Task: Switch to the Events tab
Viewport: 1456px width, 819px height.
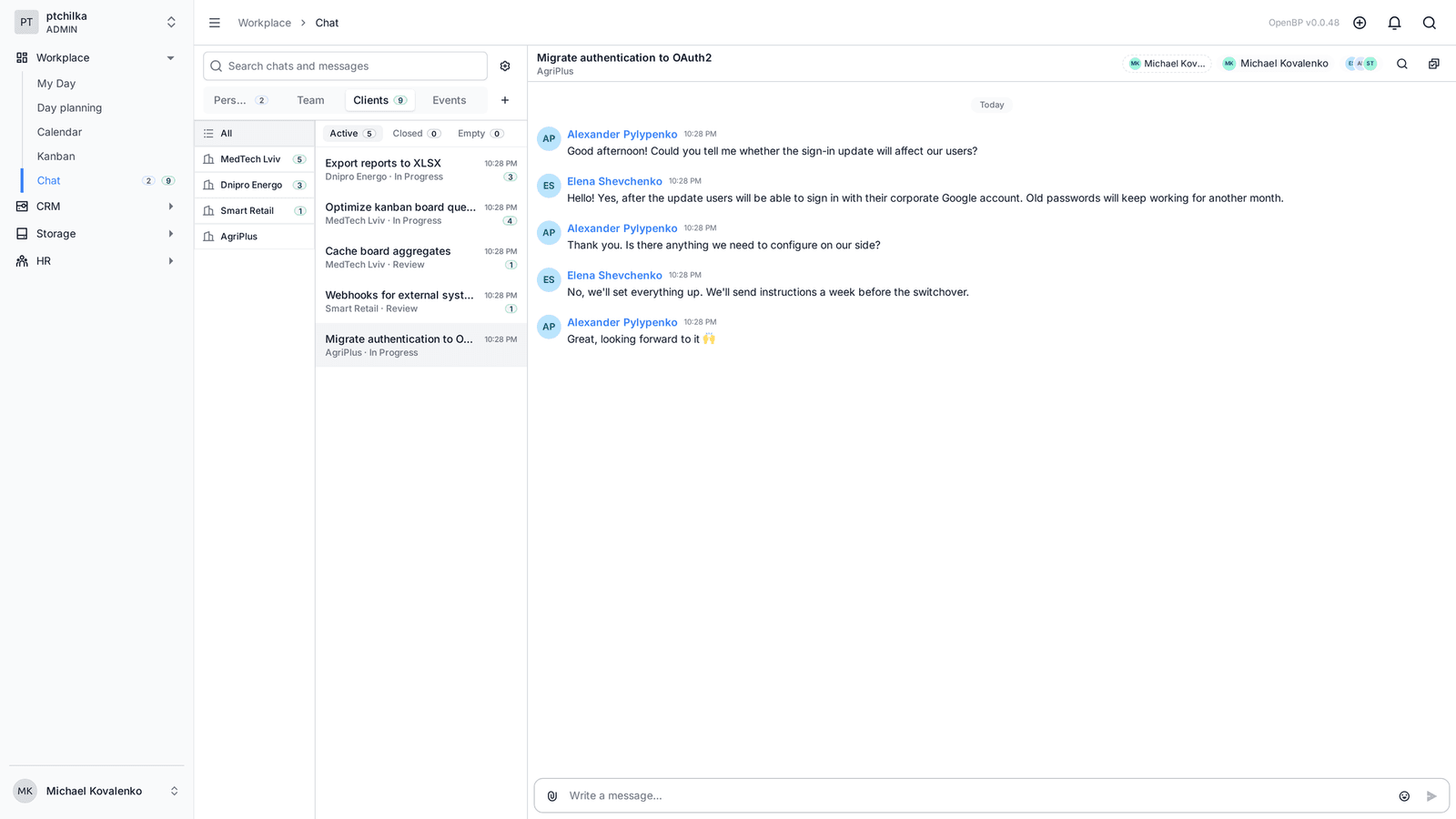Action: tap(450, 100)
